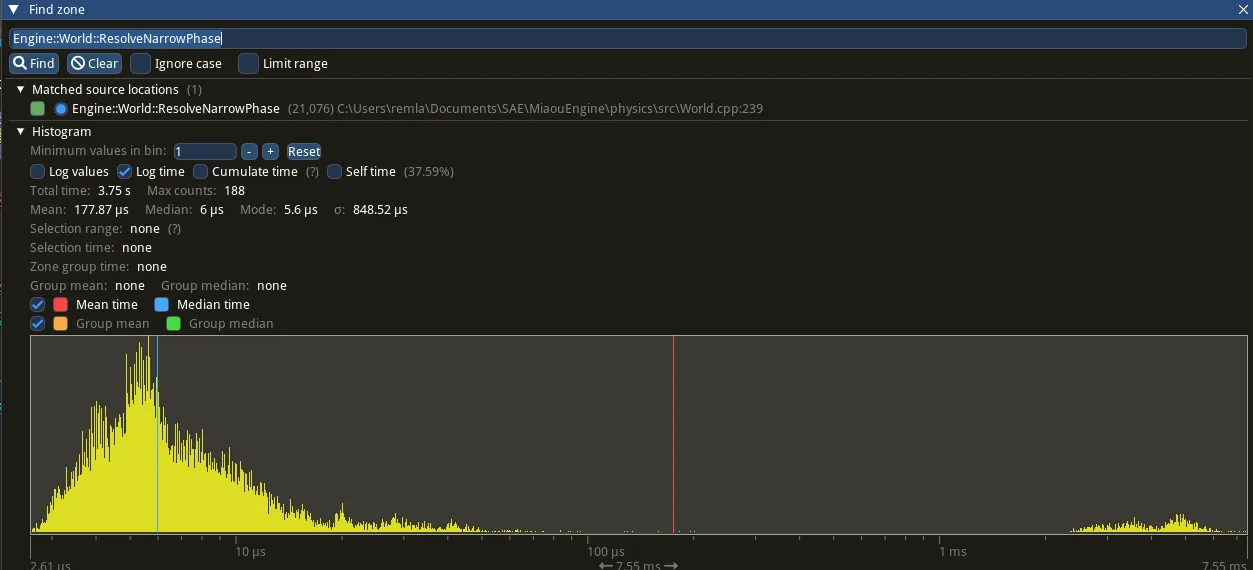
Task: Select the Engine::World::ResolveNarrowPhase radio button
Action: point(61,108)
